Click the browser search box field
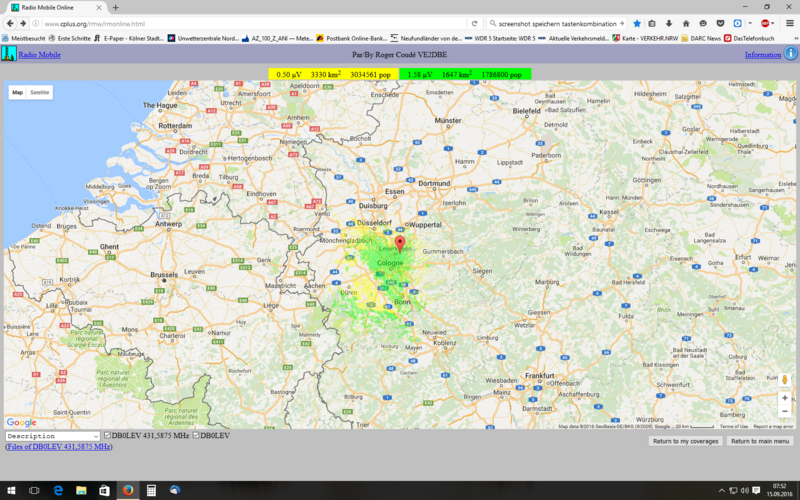The height and width of the screenshot is (500, 800). 557,23
